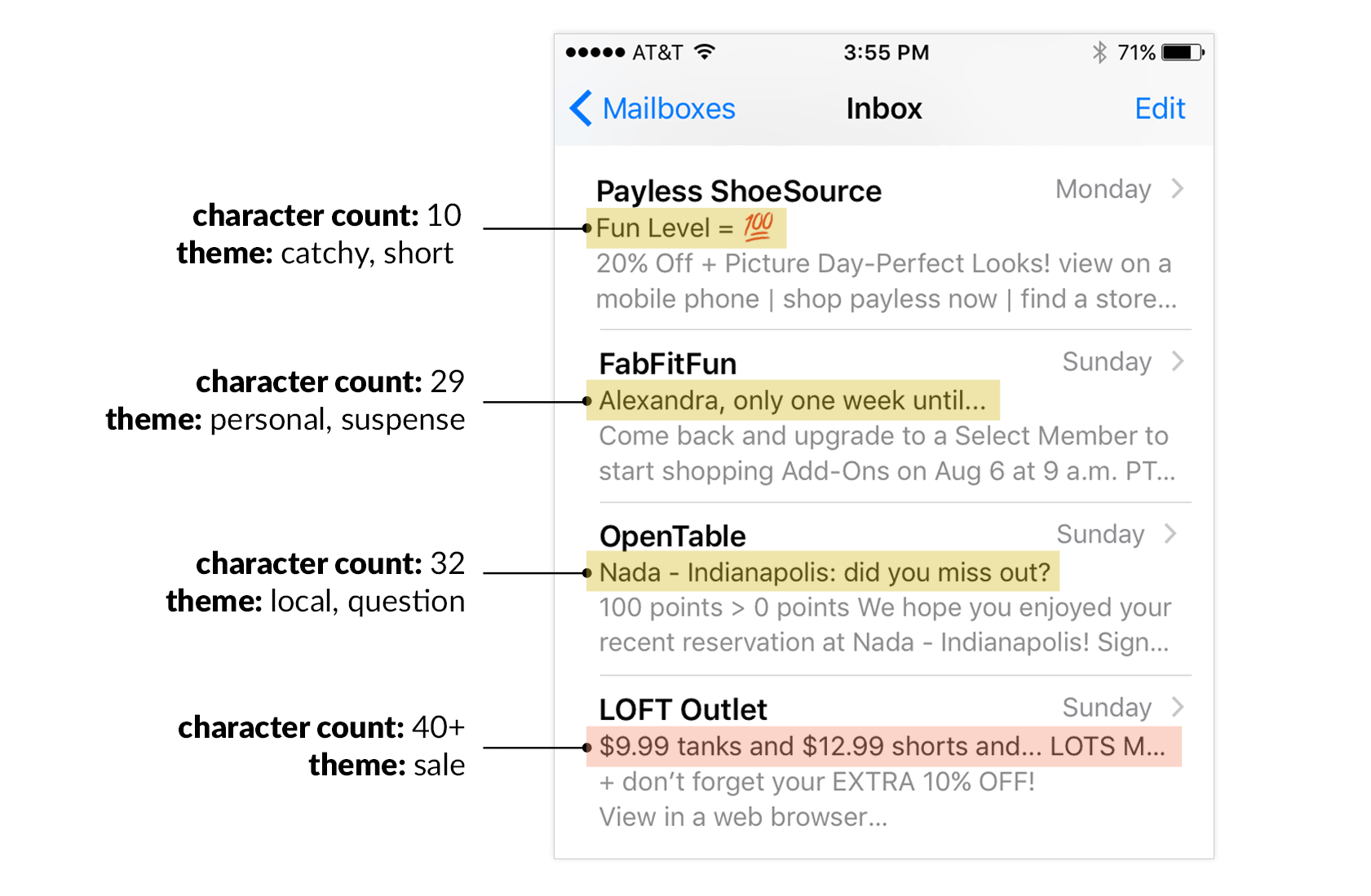Open the LOFT Outlet email chevron
Screen dimensions: 1371x896
pos(1177,706)
